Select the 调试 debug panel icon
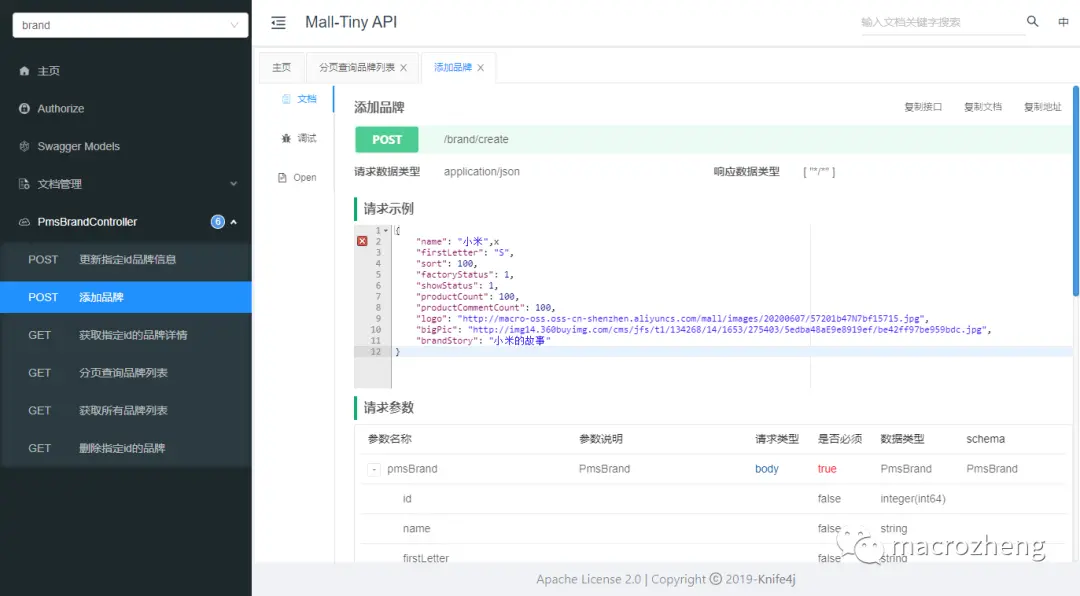Image resolution: width=1080 pixels, height=596 pixels. (x=290, y=137)
